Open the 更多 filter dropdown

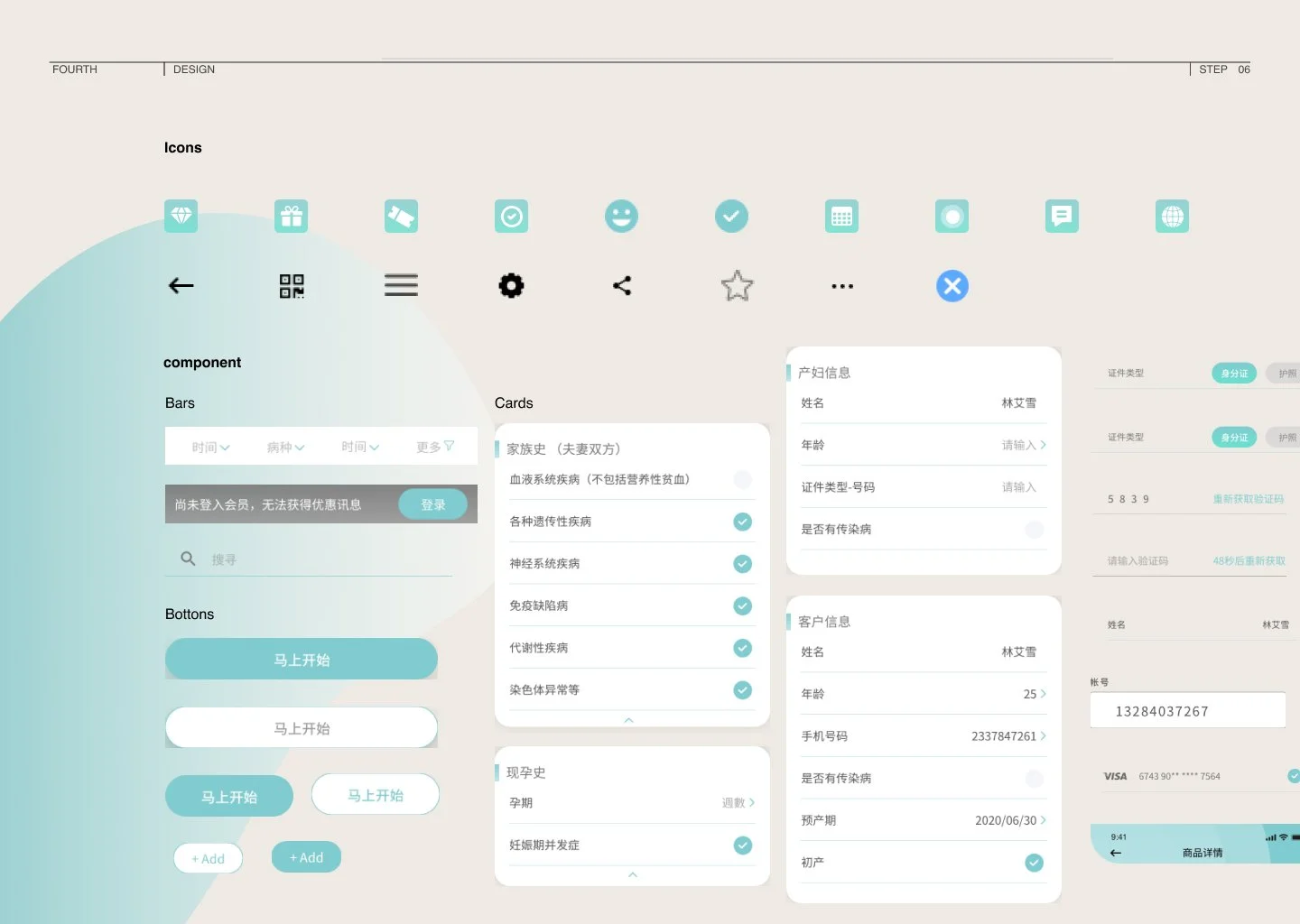pyautogui.click(x=433, y=446)
